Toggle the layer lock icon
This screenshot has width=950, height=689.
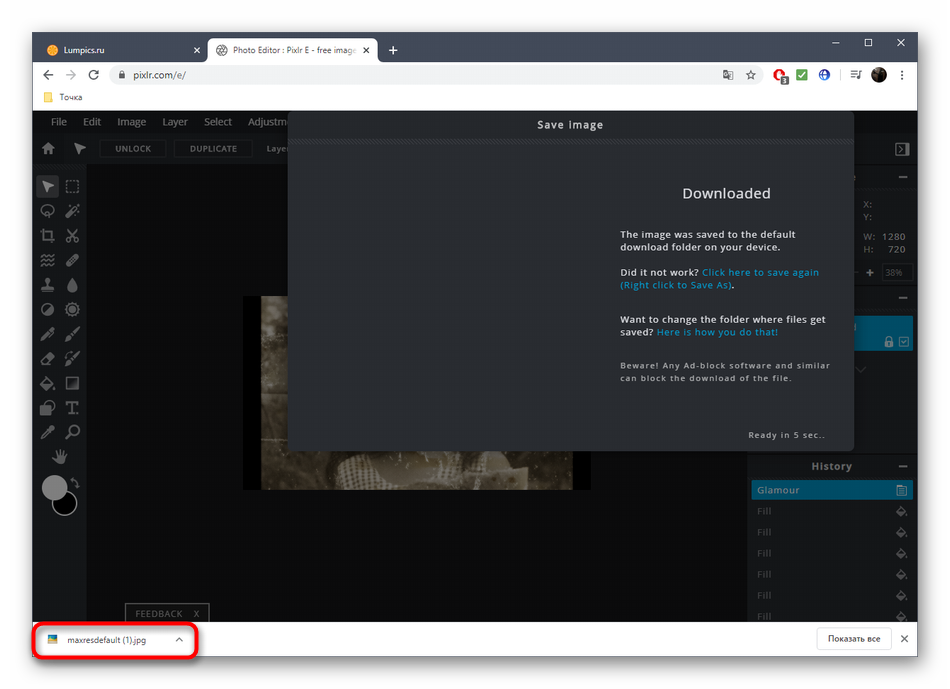pos(888,342)
